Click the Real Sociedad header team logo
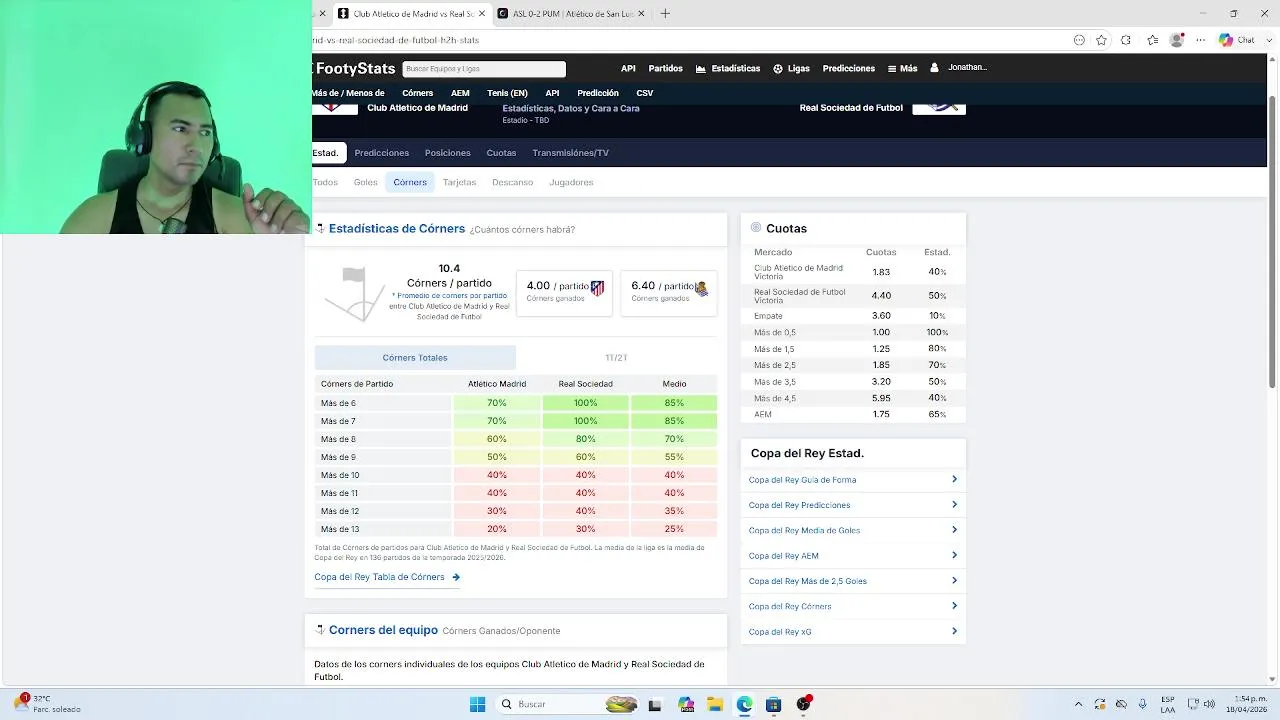 click(x=939, y=108)
